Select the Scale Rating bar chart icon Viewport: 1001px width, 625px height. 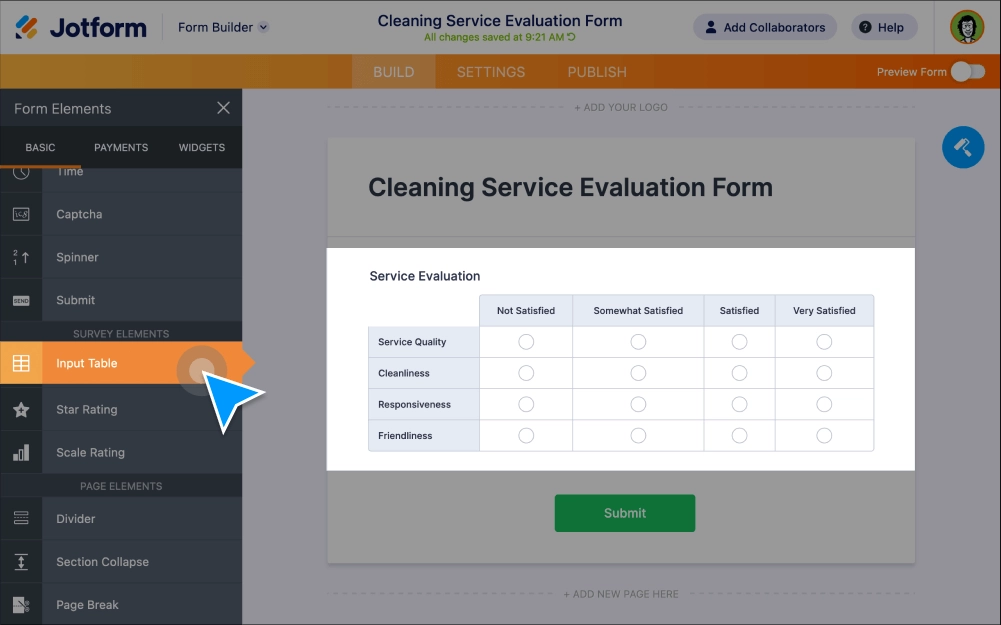tap(21, 451)
